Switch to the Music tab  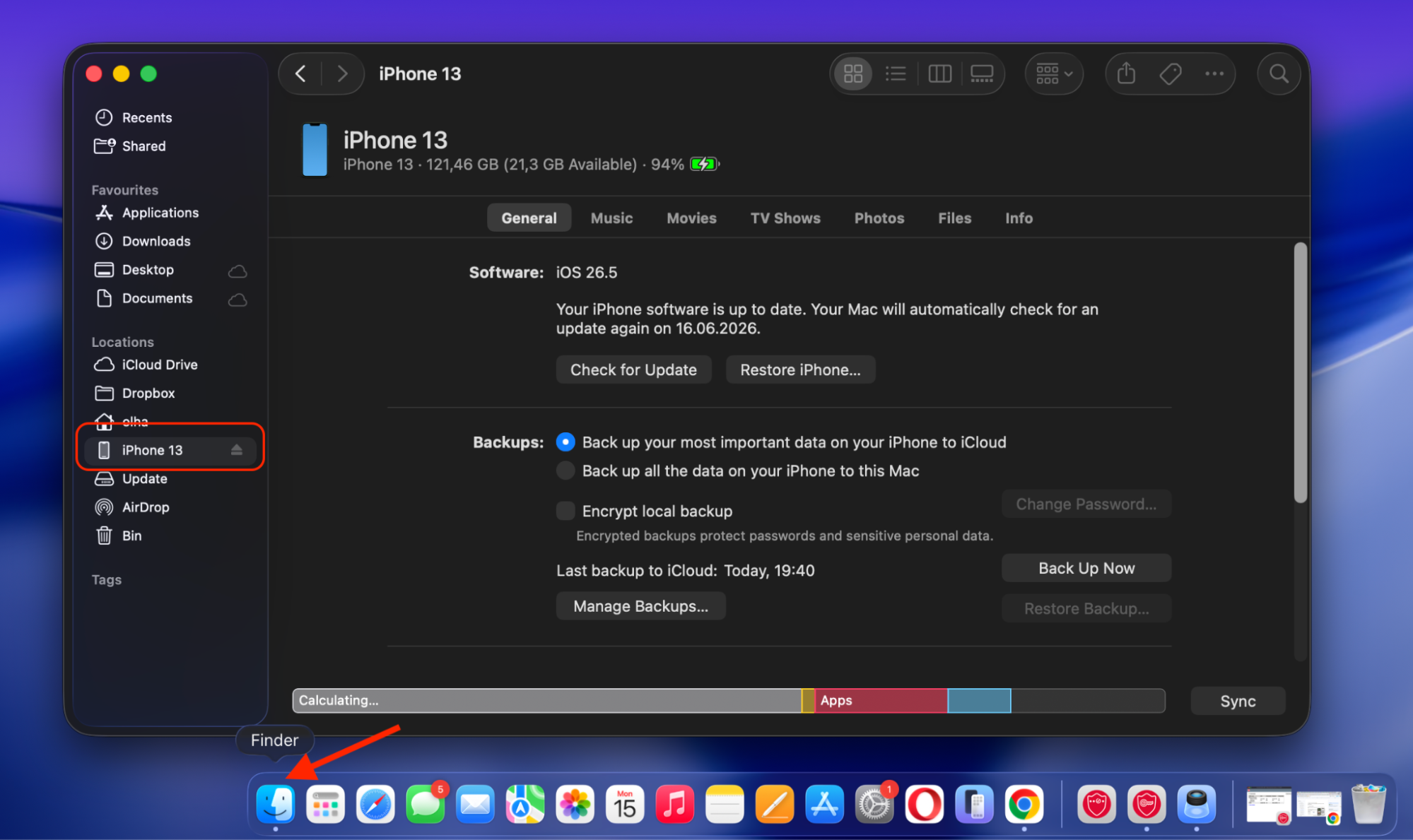(611, 218)
